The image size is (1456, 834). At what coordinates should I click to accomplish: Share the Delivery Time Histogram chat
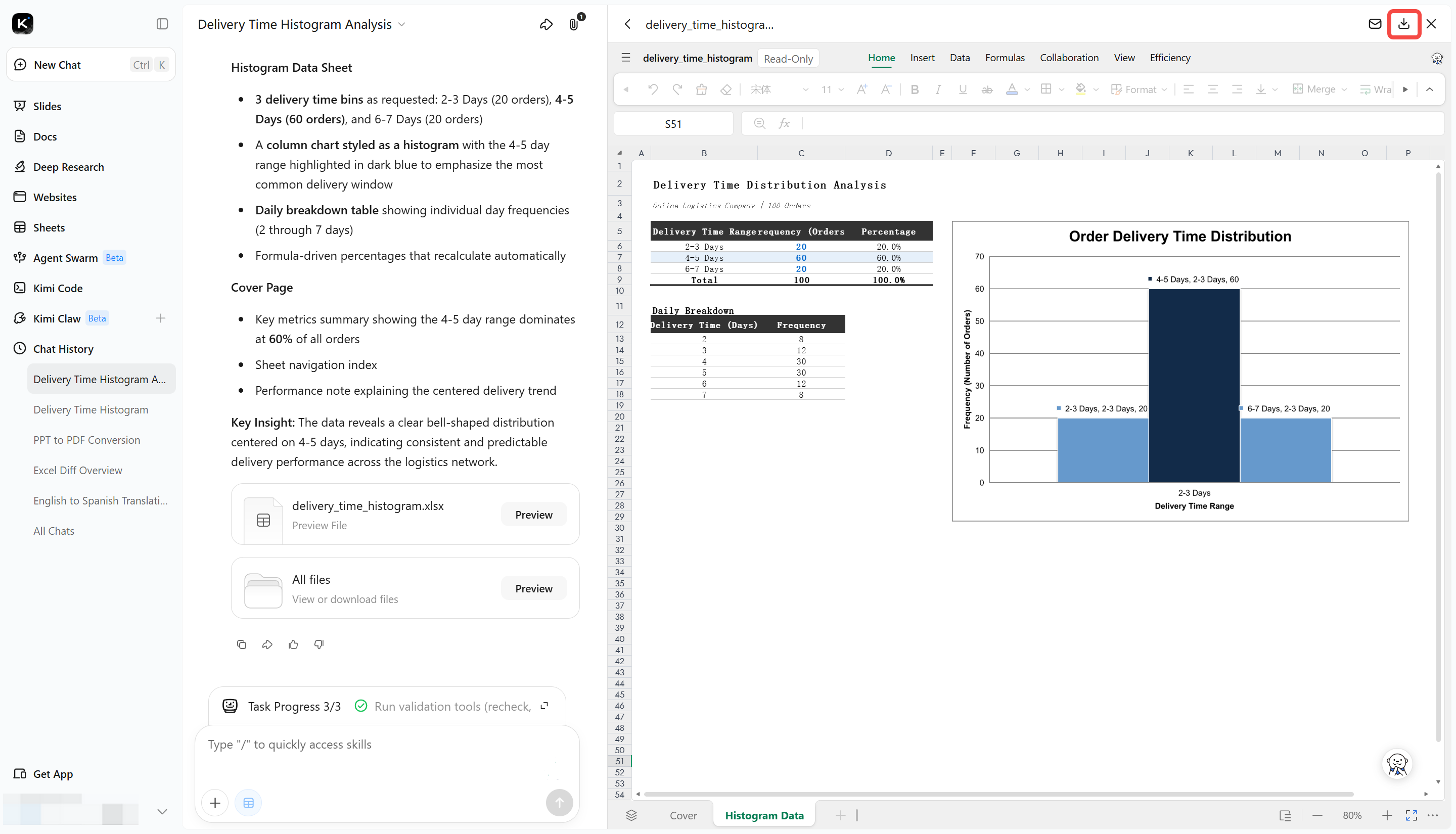click(x=546, y=24)
